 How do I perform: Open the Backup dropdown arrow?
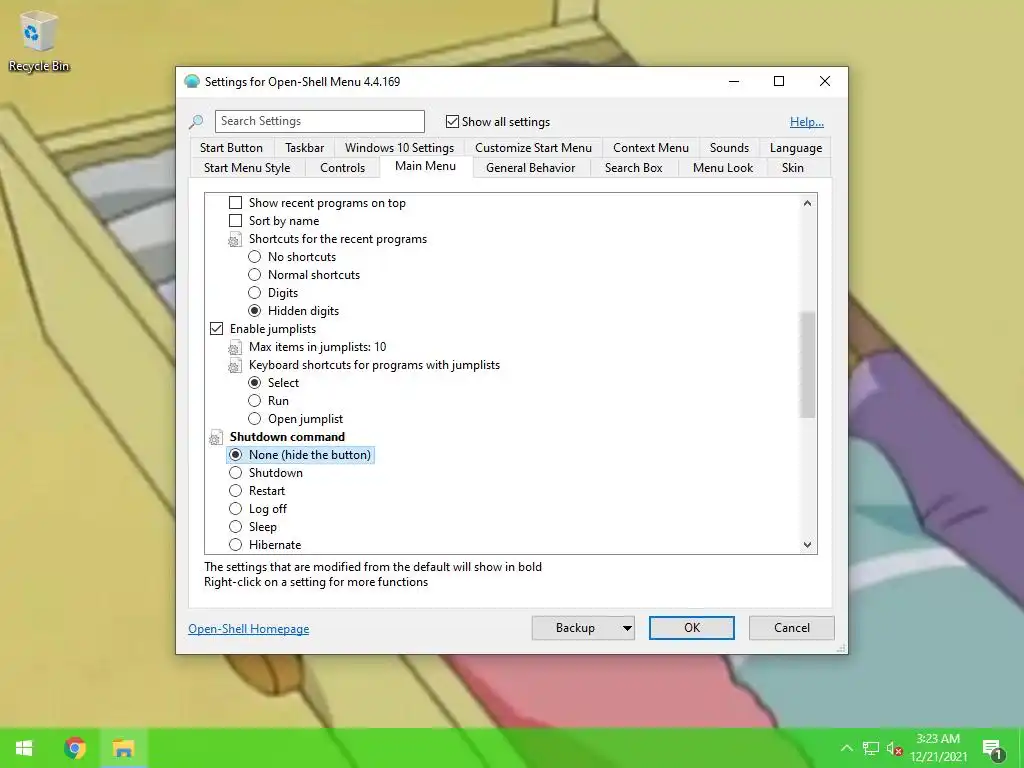[x=627, y=628]
